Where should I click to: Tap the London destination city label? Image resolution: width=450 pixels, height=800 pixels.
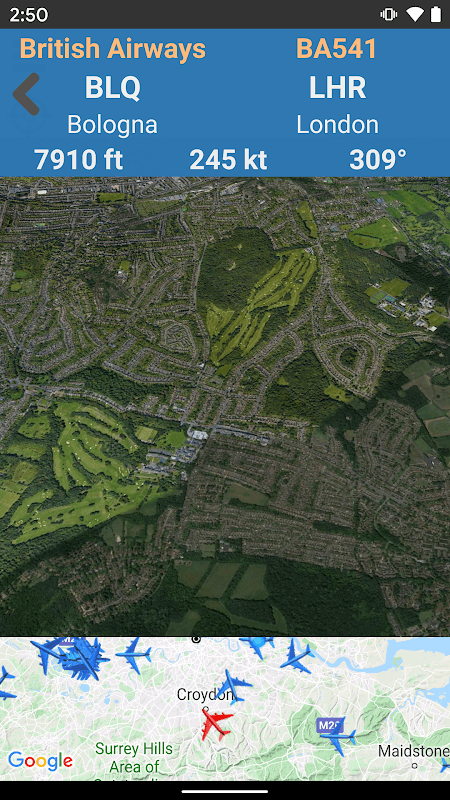tap(338, 124)
